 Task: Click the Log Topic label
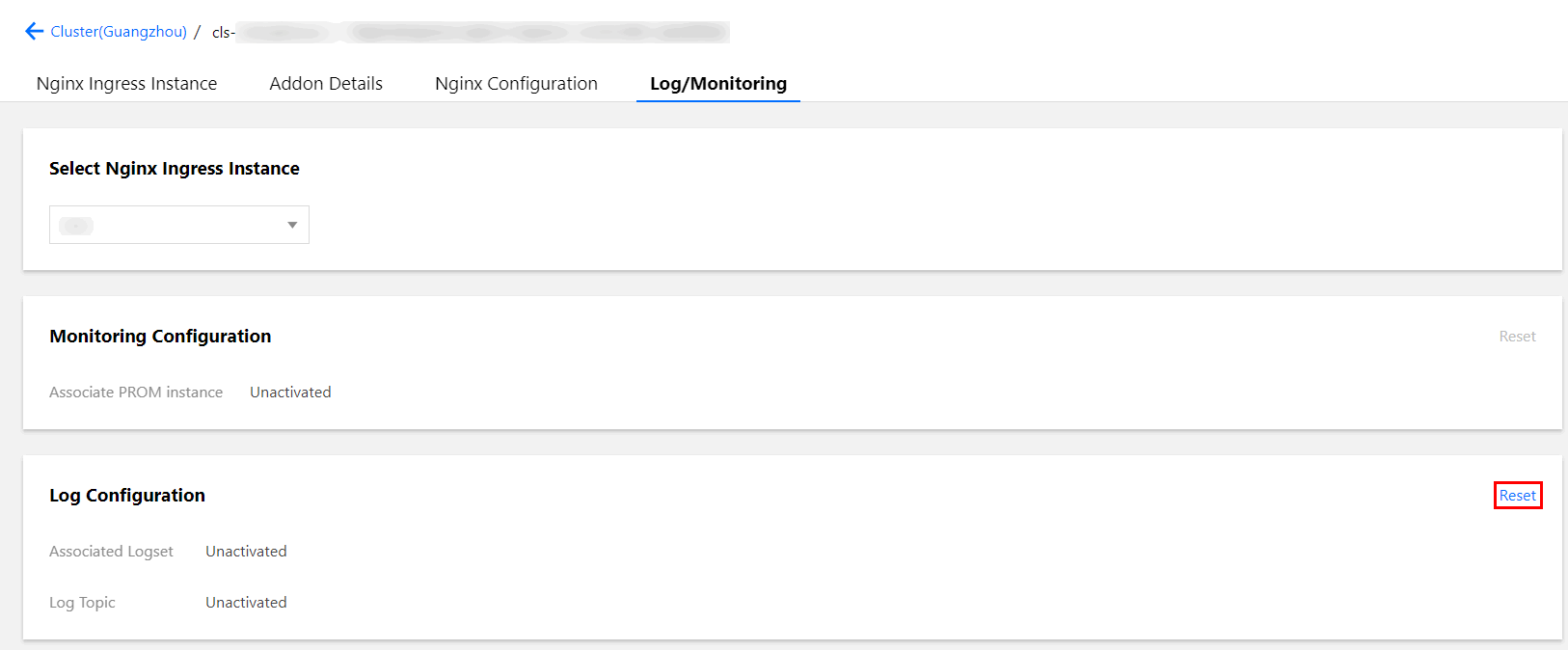pos(82,603)
